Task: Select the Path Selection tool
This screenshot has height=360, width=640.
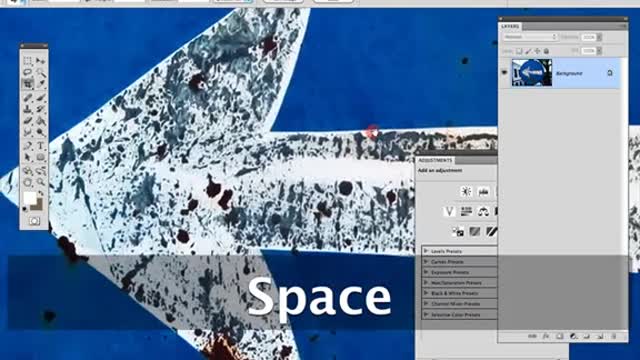Action: 28,157
